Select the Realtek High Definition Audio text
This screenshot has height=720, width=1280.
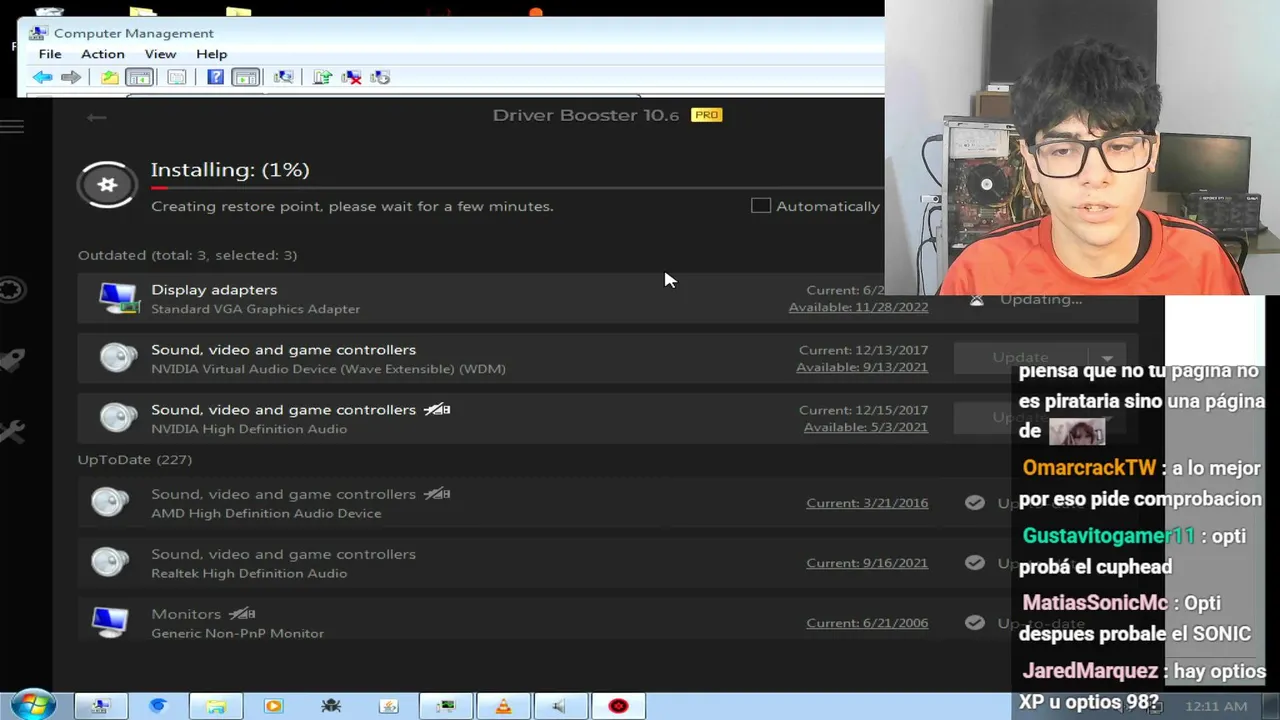click(249, 573)
